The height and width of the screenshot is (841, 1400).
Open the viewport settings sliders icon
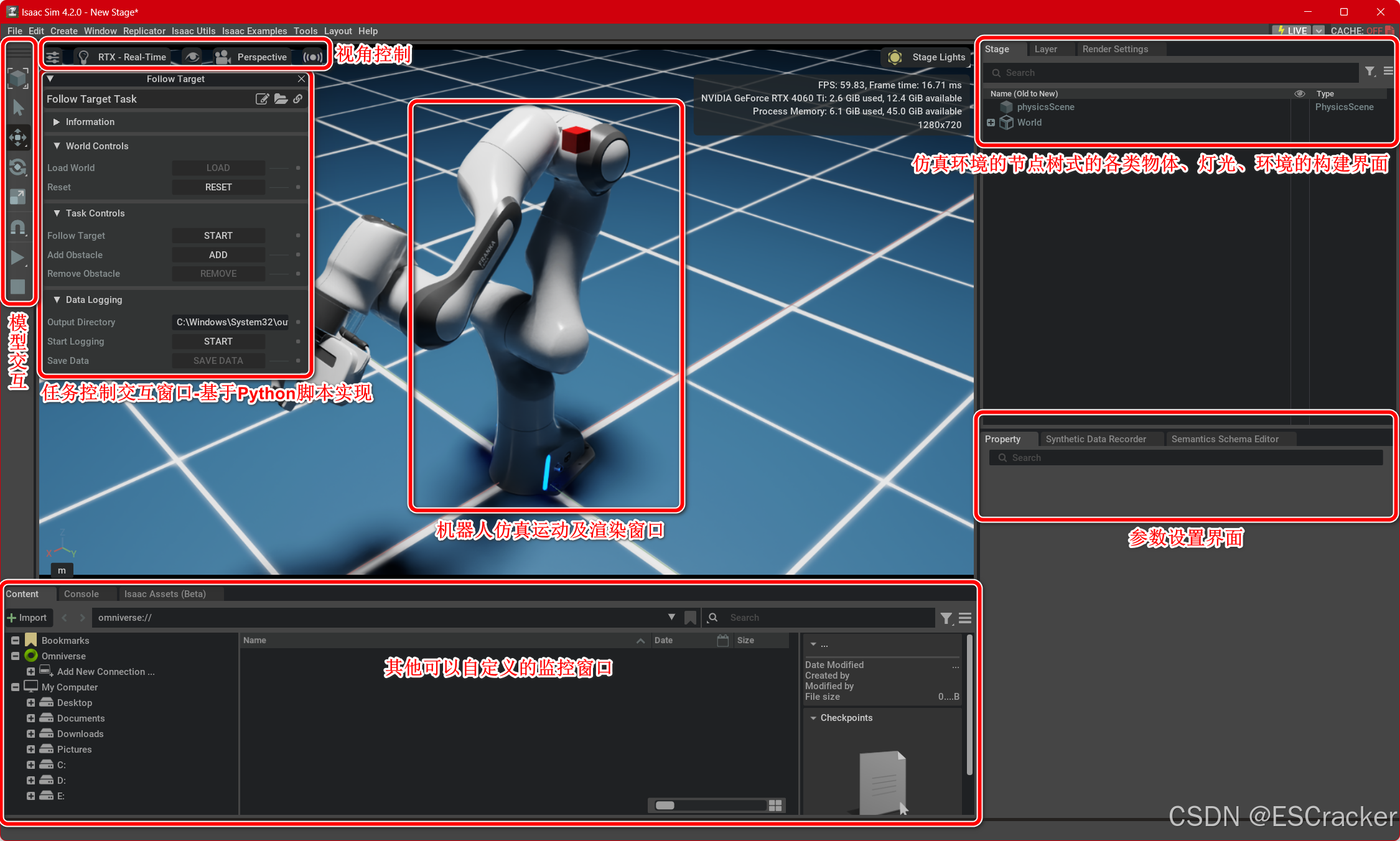53,57
